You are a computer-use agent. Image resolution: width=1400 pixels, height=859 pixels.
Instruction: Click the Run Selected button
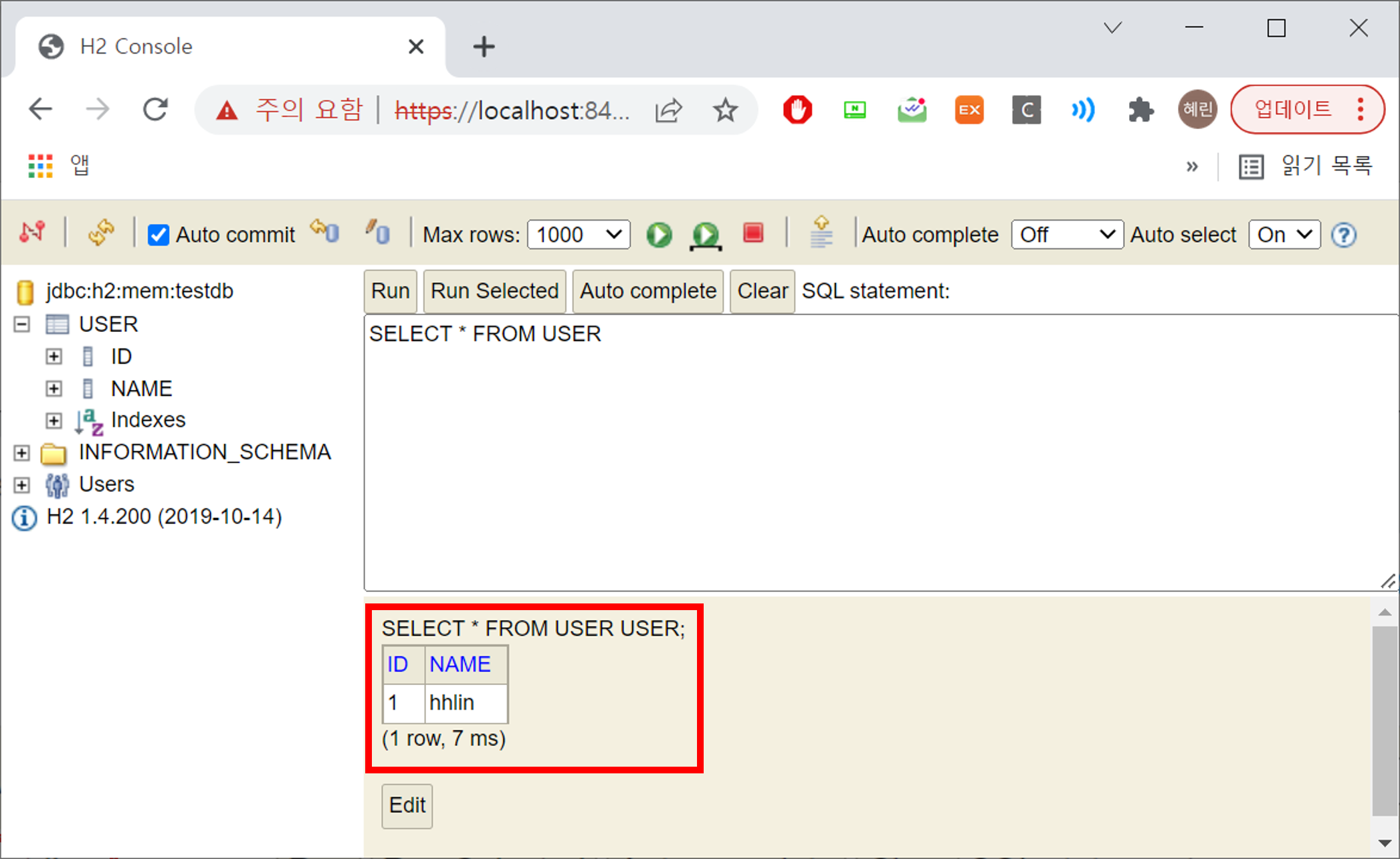click(494, 291)
